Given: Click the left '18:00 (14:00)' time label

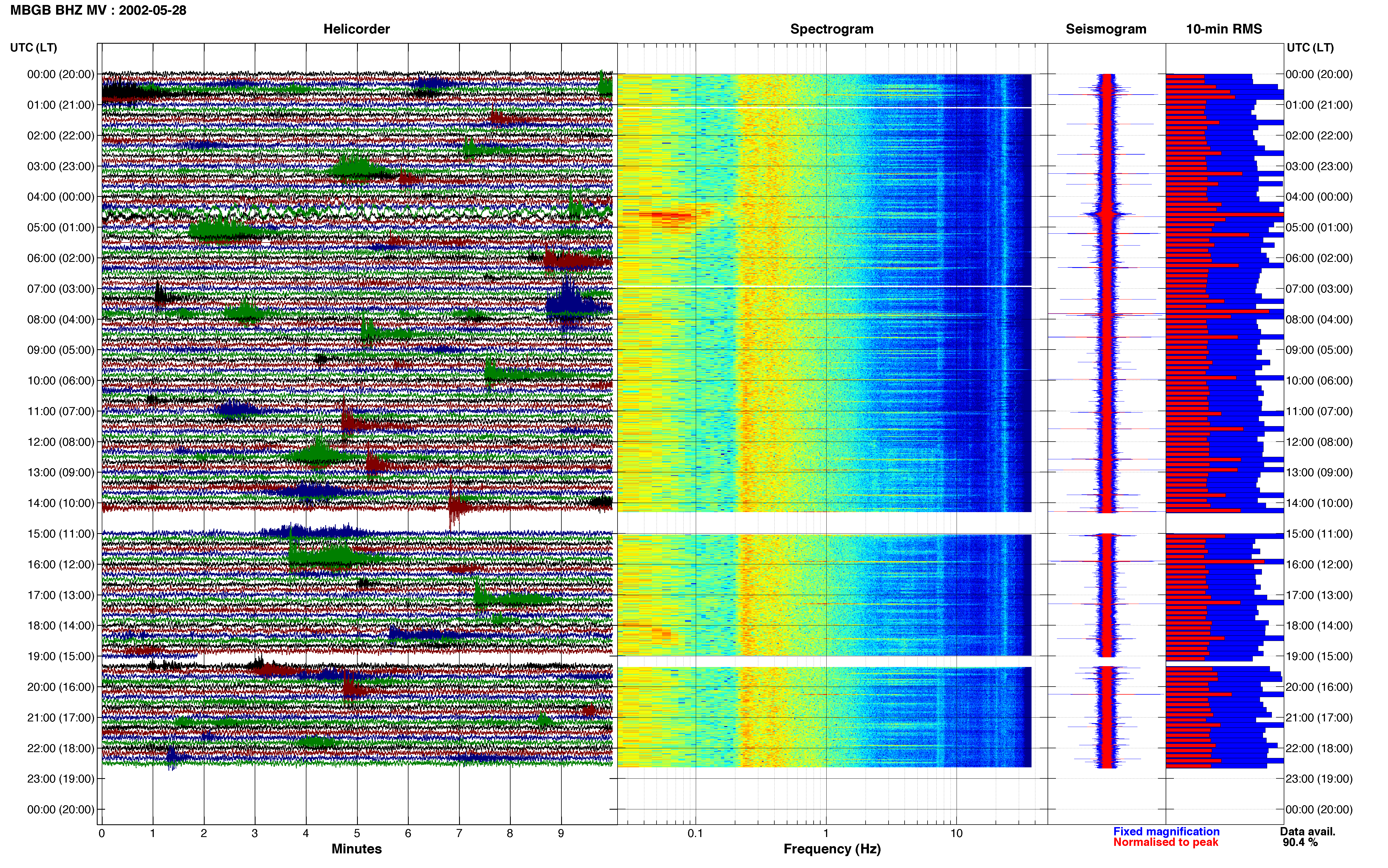Looking at the screenshot, I should tap(61, 626).
